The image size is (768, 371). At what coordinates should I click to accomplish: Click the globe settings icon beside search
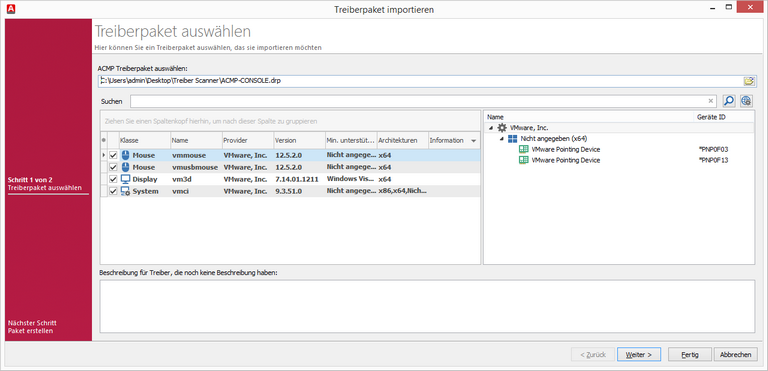pyautogui.click(x=746, y=101)
